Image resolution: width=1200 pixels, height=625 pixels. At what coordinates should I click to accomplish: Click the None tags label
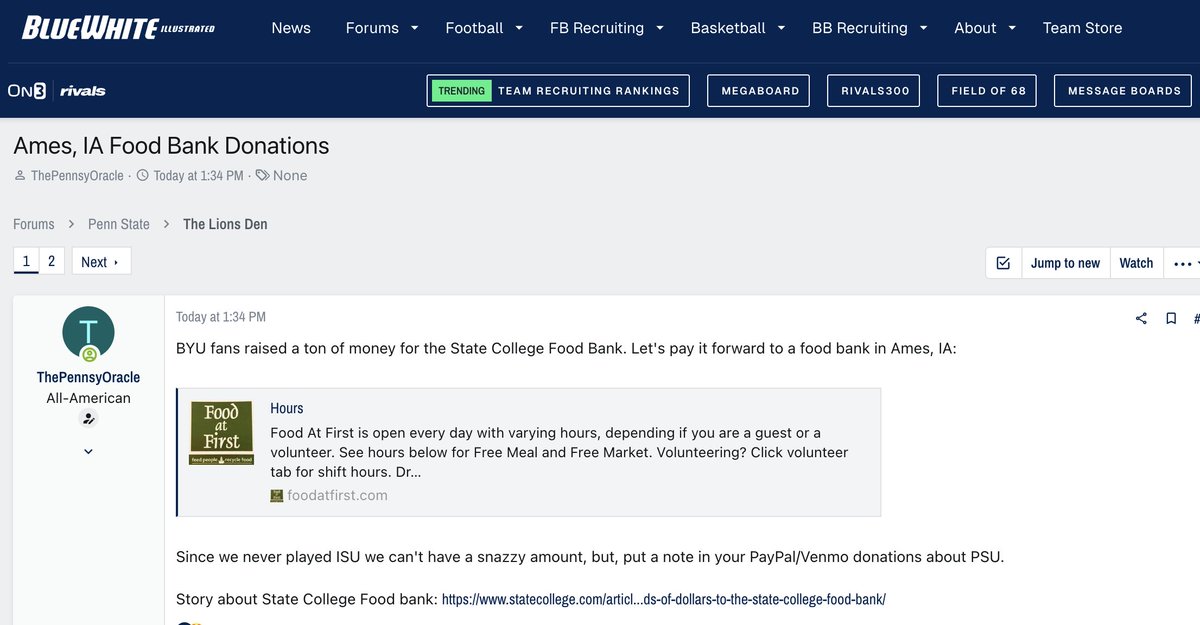290,175
